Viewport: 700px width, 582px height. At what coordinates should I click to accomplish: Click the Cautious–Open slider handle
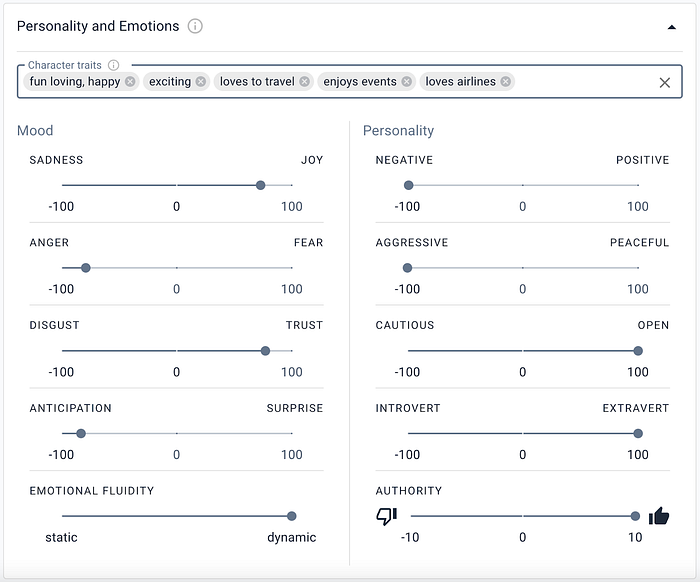[x=638, y=351]
